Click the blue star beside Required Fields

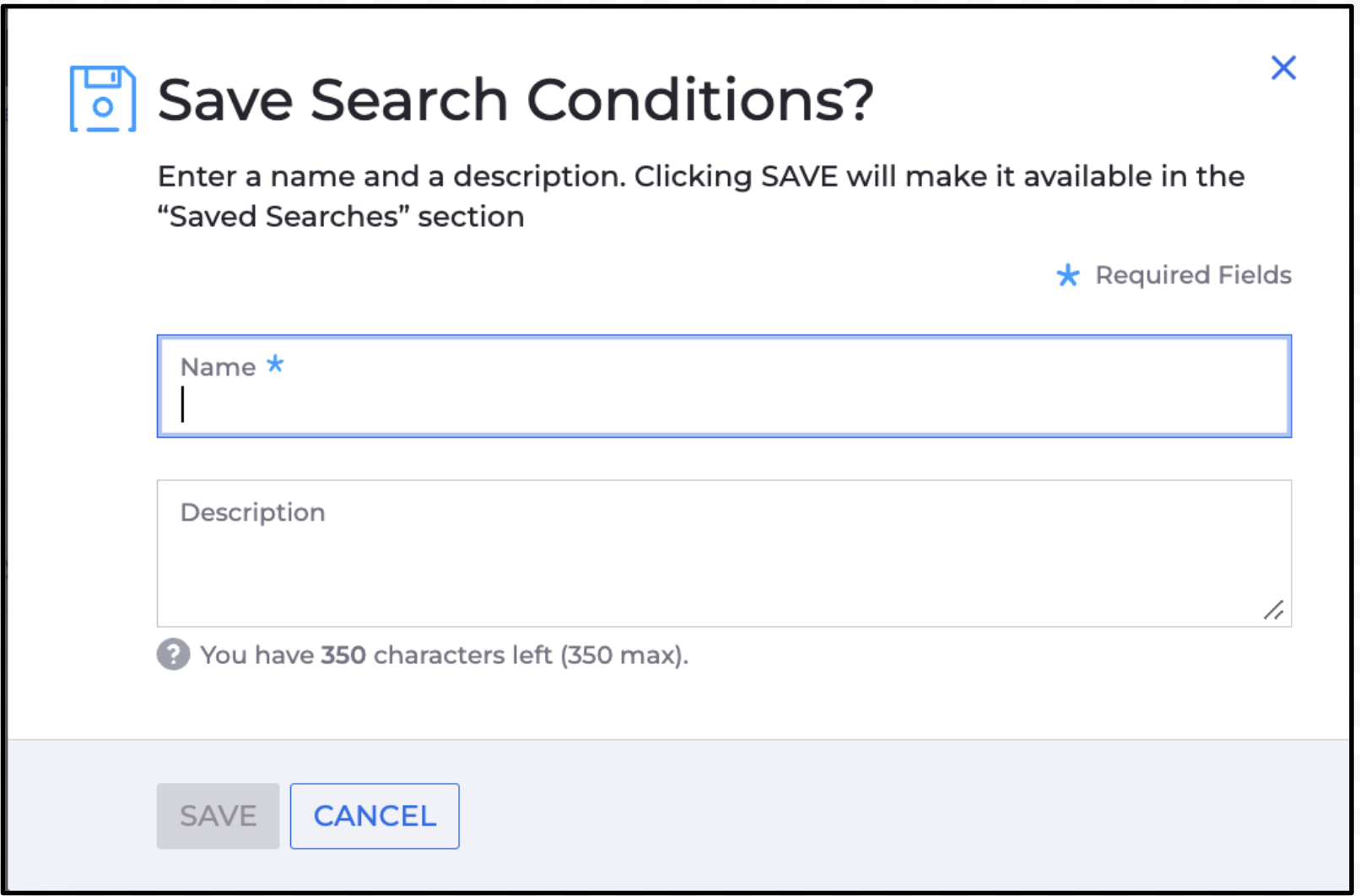(x=1068, y=275)
